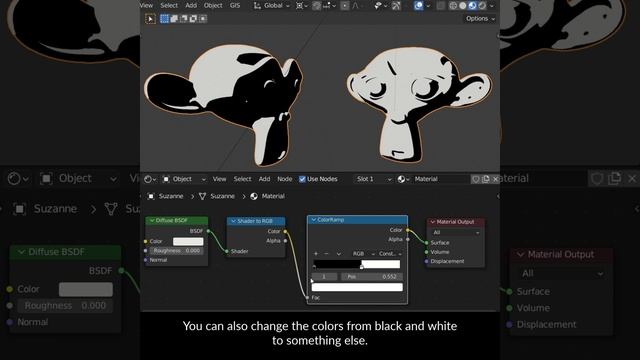The image size is (640, 360).
Task: Open Material Output All target dropdown
Action: 456,233
